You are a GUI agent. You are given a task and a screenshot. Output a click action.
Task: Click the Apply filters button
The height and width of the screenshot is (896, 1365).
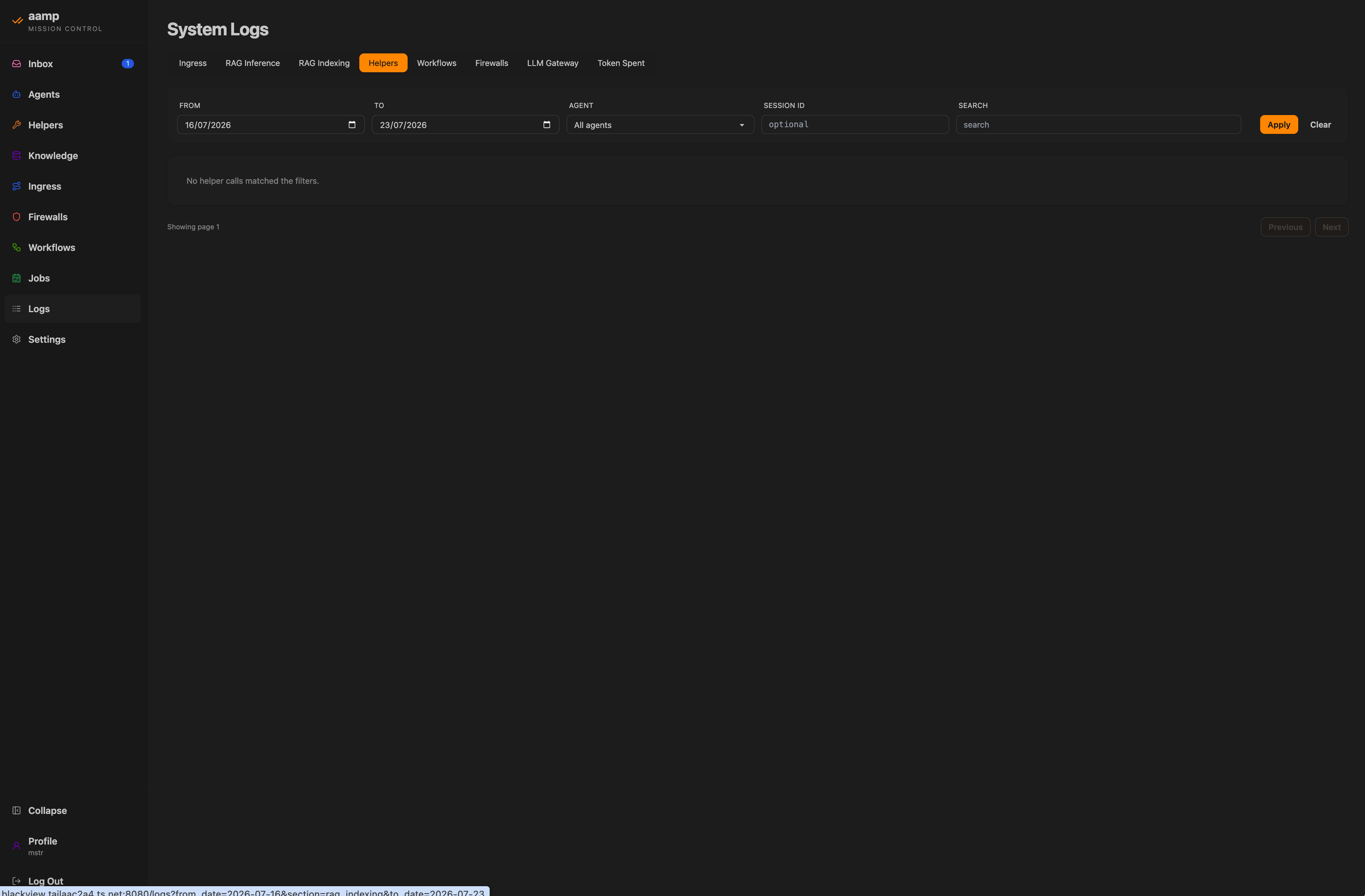pos(1278,124)
